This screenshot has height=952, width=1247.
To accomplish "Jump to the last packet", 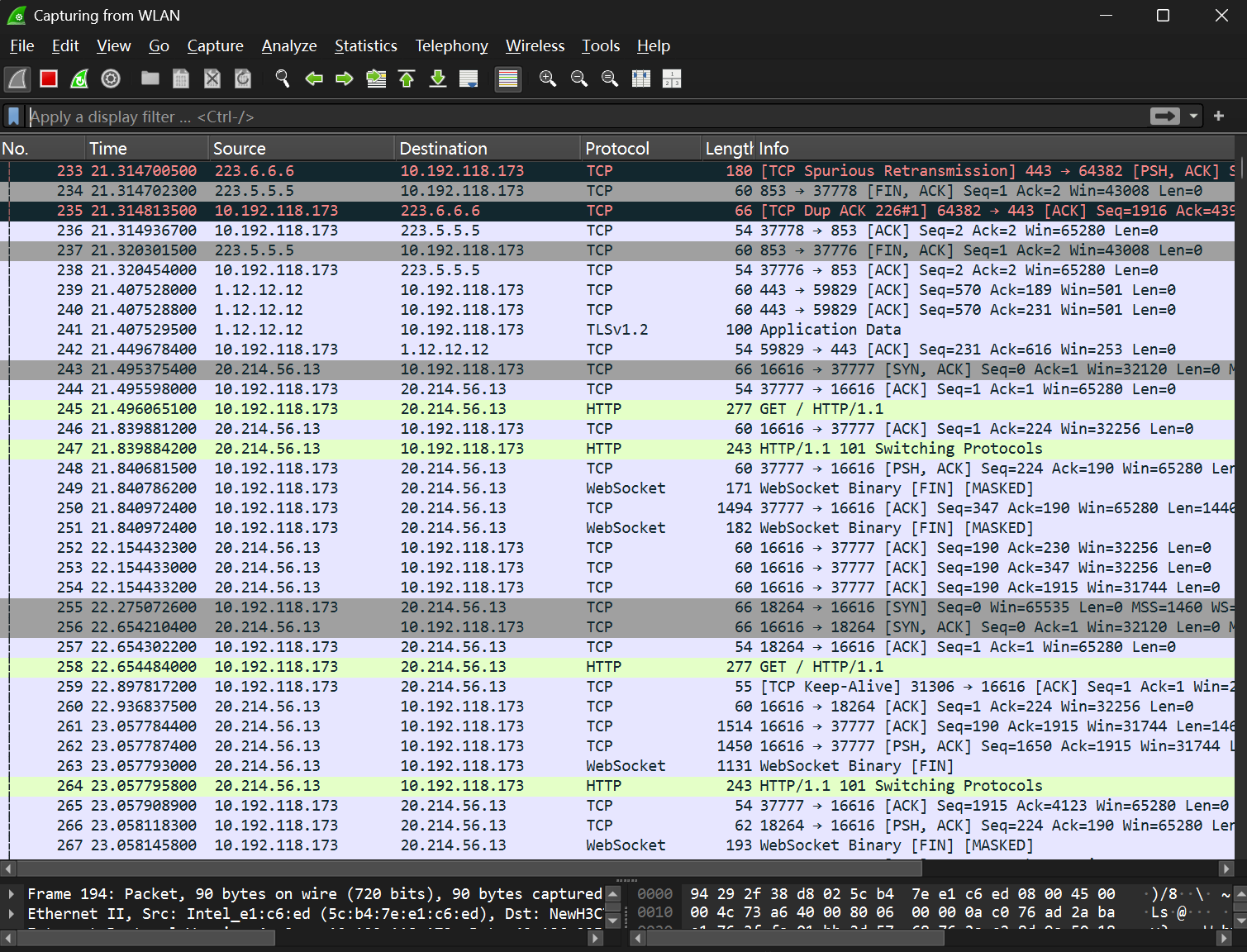I will tap(438, 79).
